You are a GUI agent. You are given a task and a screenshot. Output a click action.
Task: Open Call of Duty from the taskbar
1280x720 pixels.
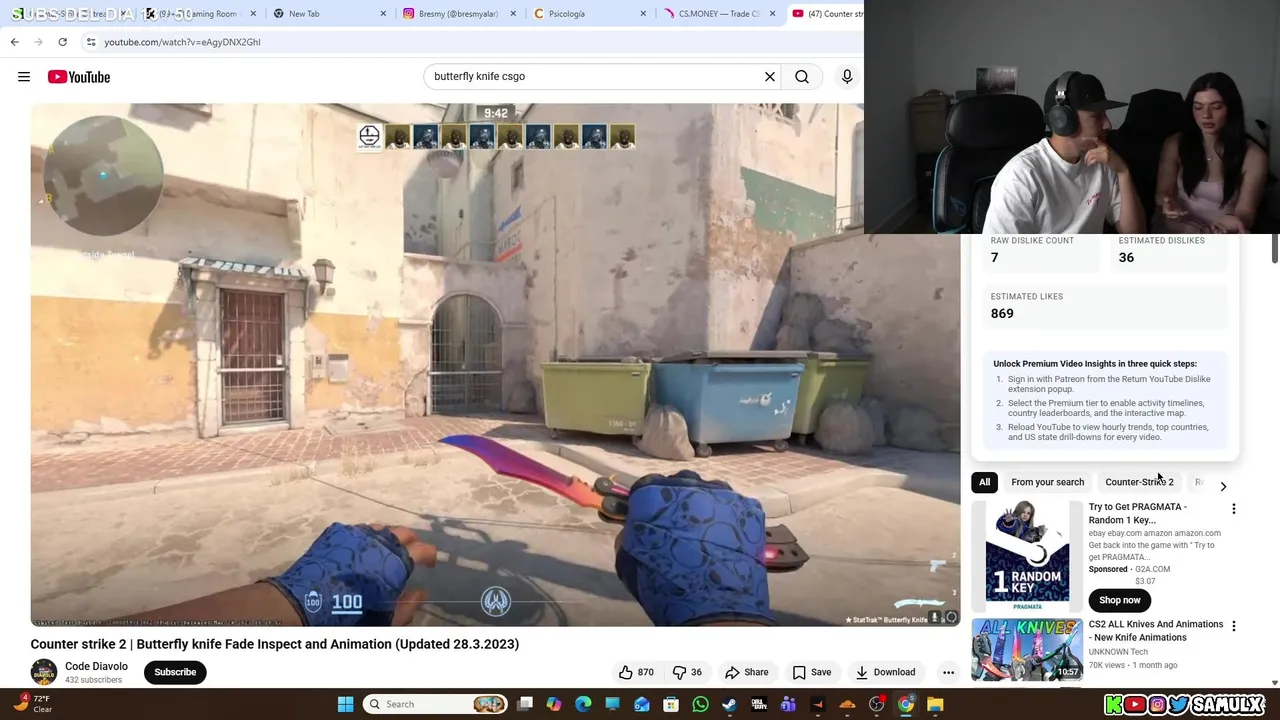point(759,704)
